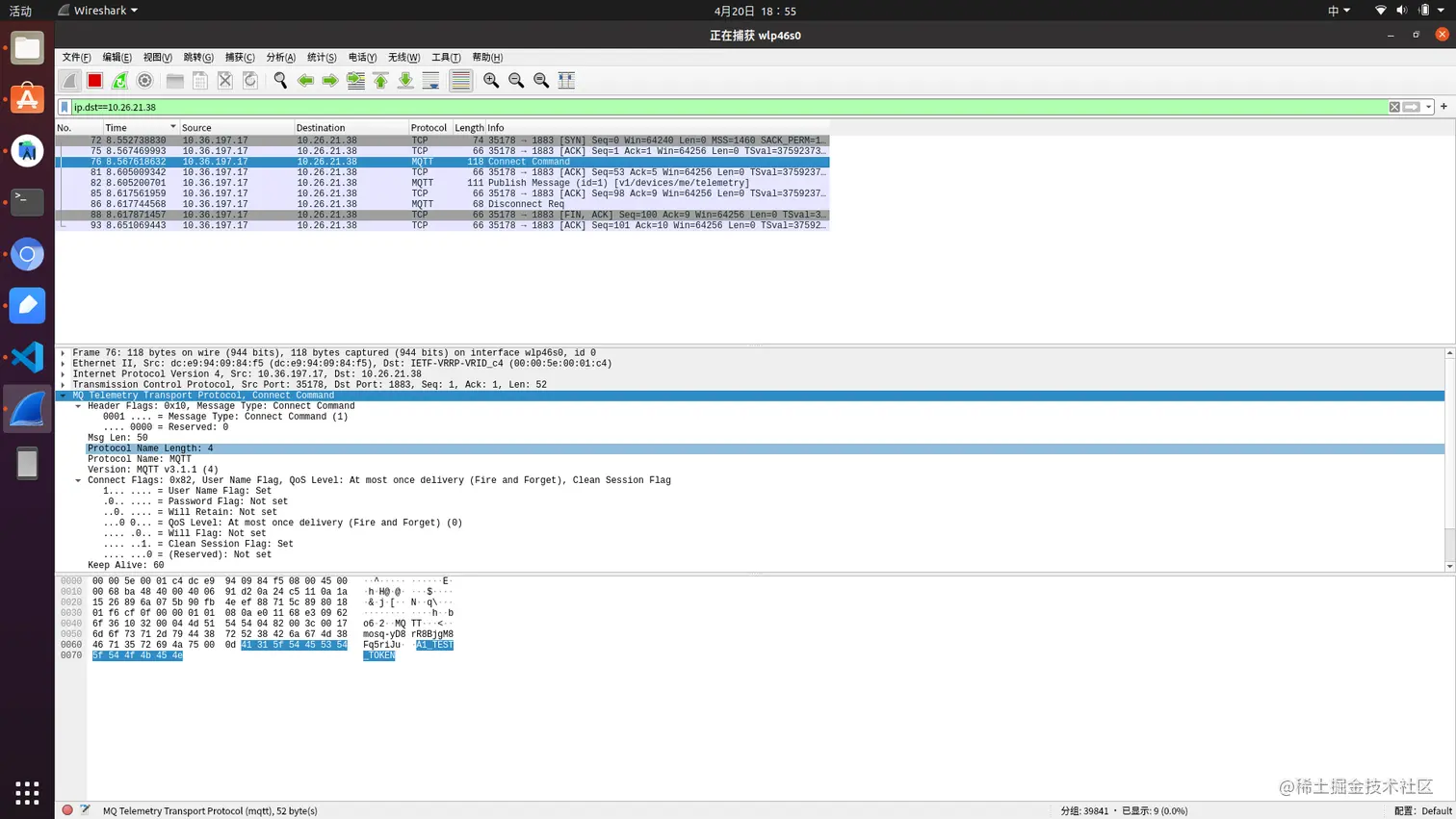Open the 编辑(E) menu
The height and width of the screenshot is (819, 1456).
coord(117,58)
